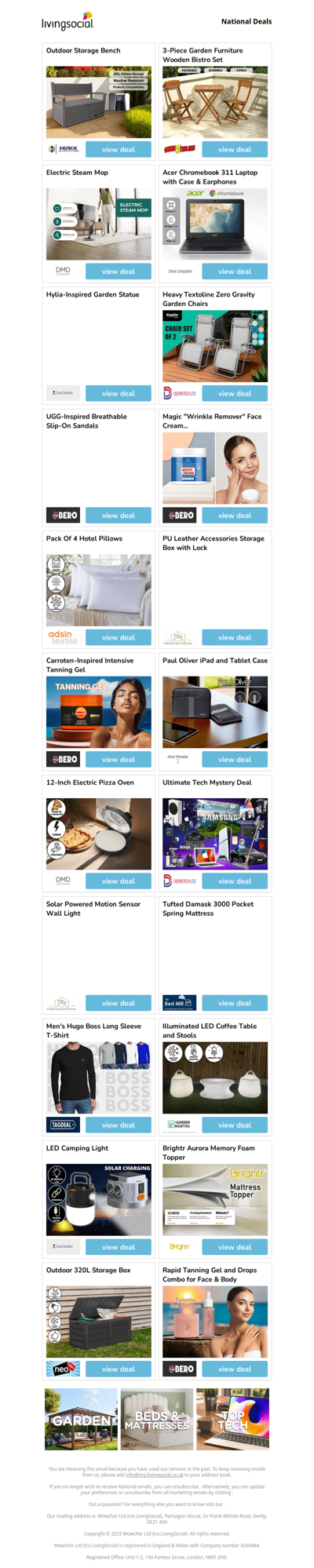Click the LivingSocial logo

click(x=68, y=21)
